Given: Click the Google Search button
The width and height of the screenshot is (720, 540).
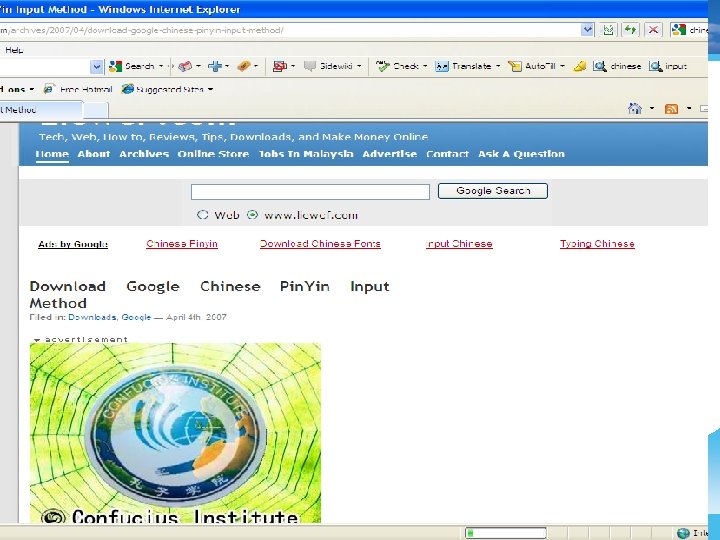Looking at the screenshot, I should [493, 191].
